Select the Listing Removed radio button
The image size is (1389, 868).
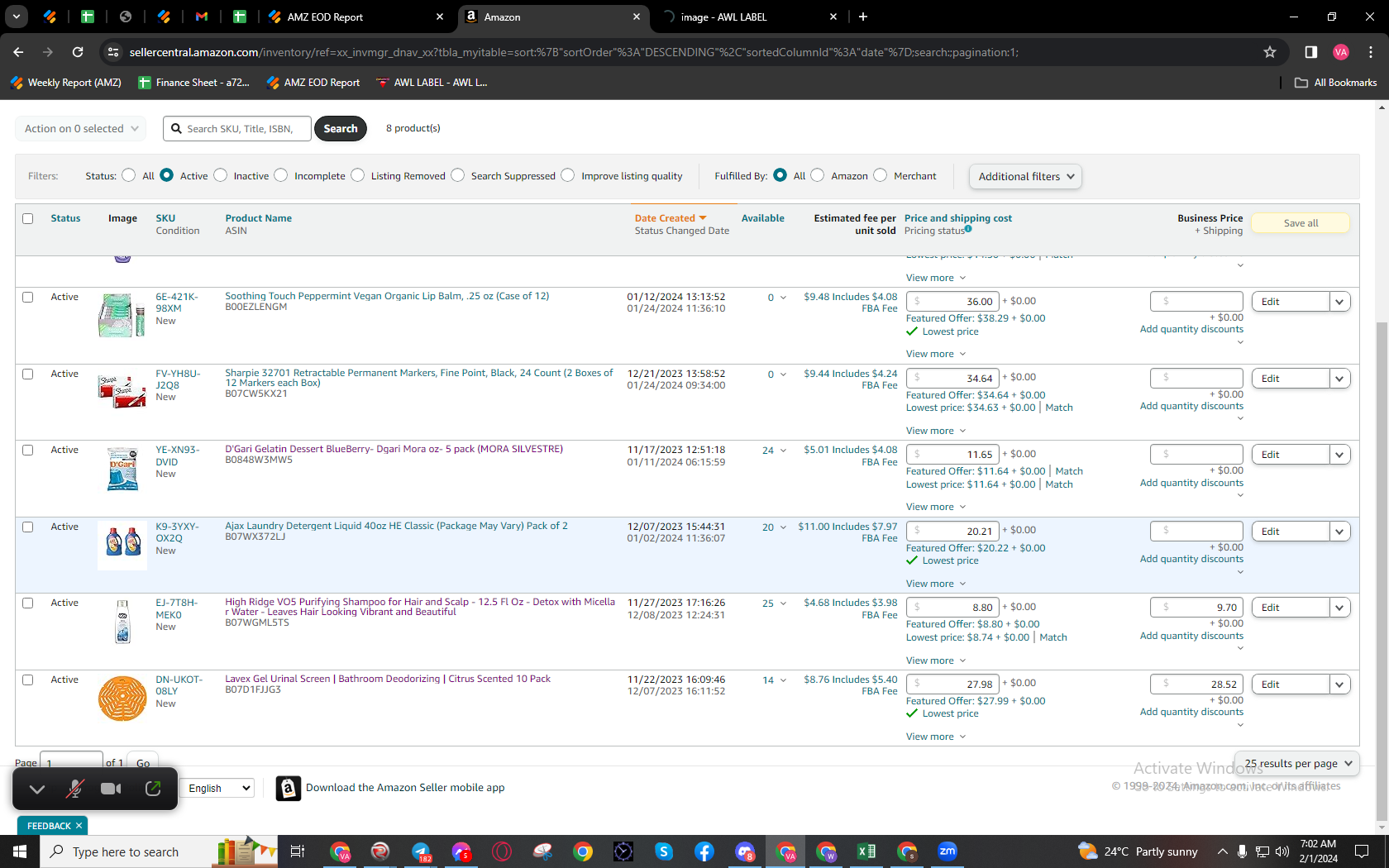coord(358,175)
